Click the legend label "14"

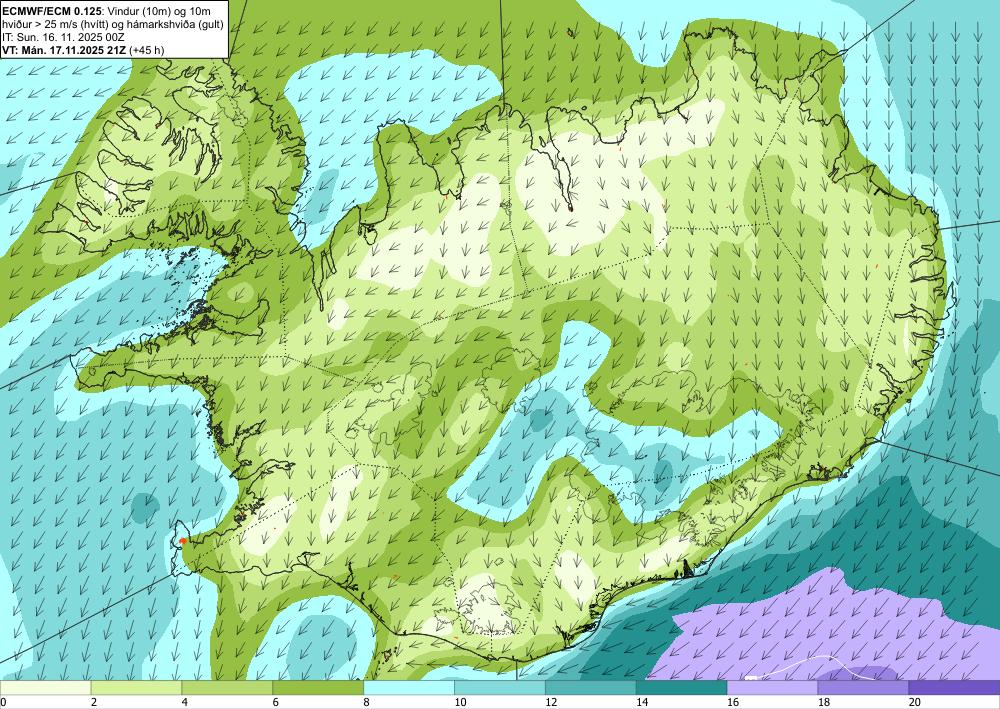coord(642,703)
